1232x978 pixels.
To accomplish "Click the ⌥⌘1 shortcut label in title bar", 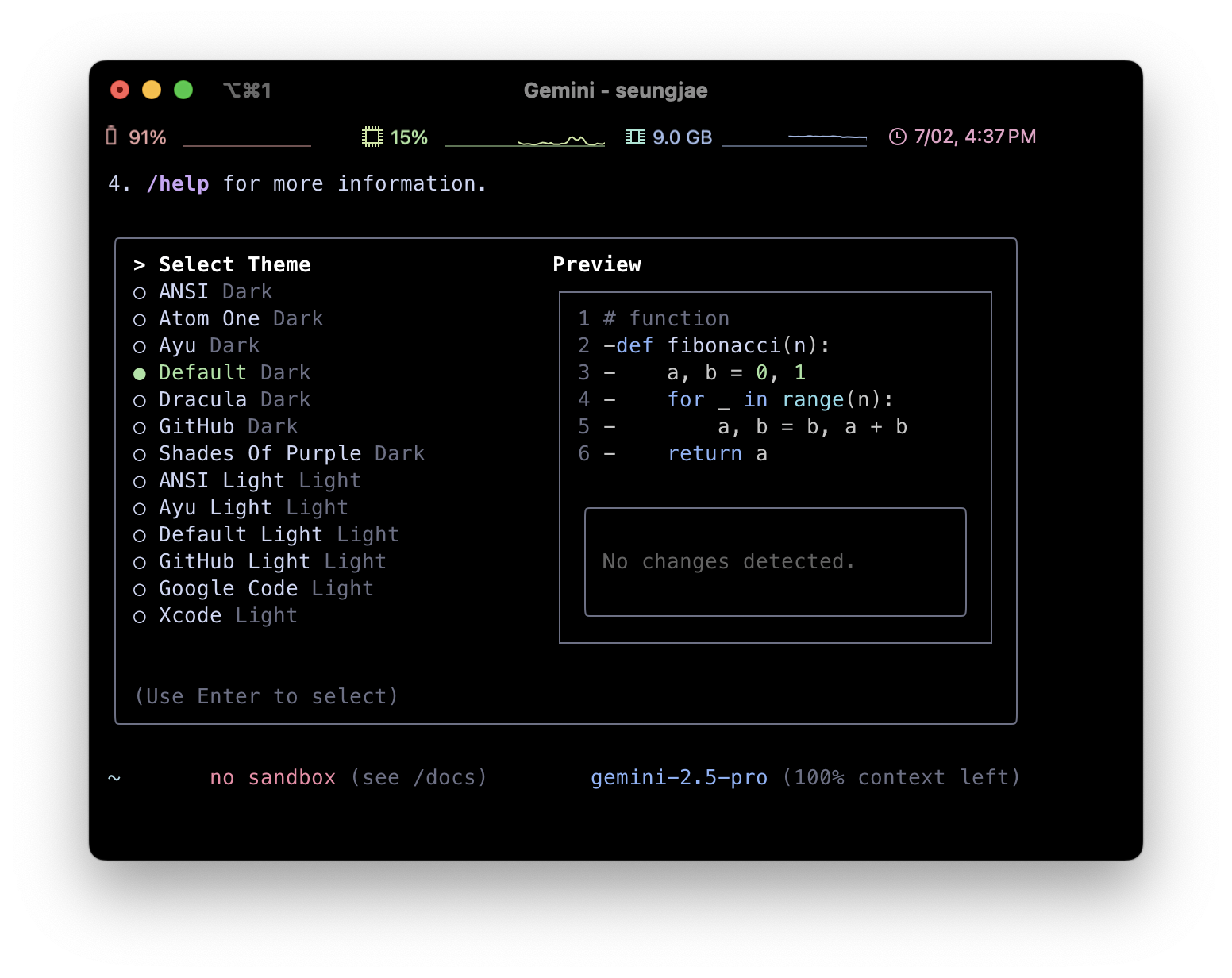I will tap(247, 90).
